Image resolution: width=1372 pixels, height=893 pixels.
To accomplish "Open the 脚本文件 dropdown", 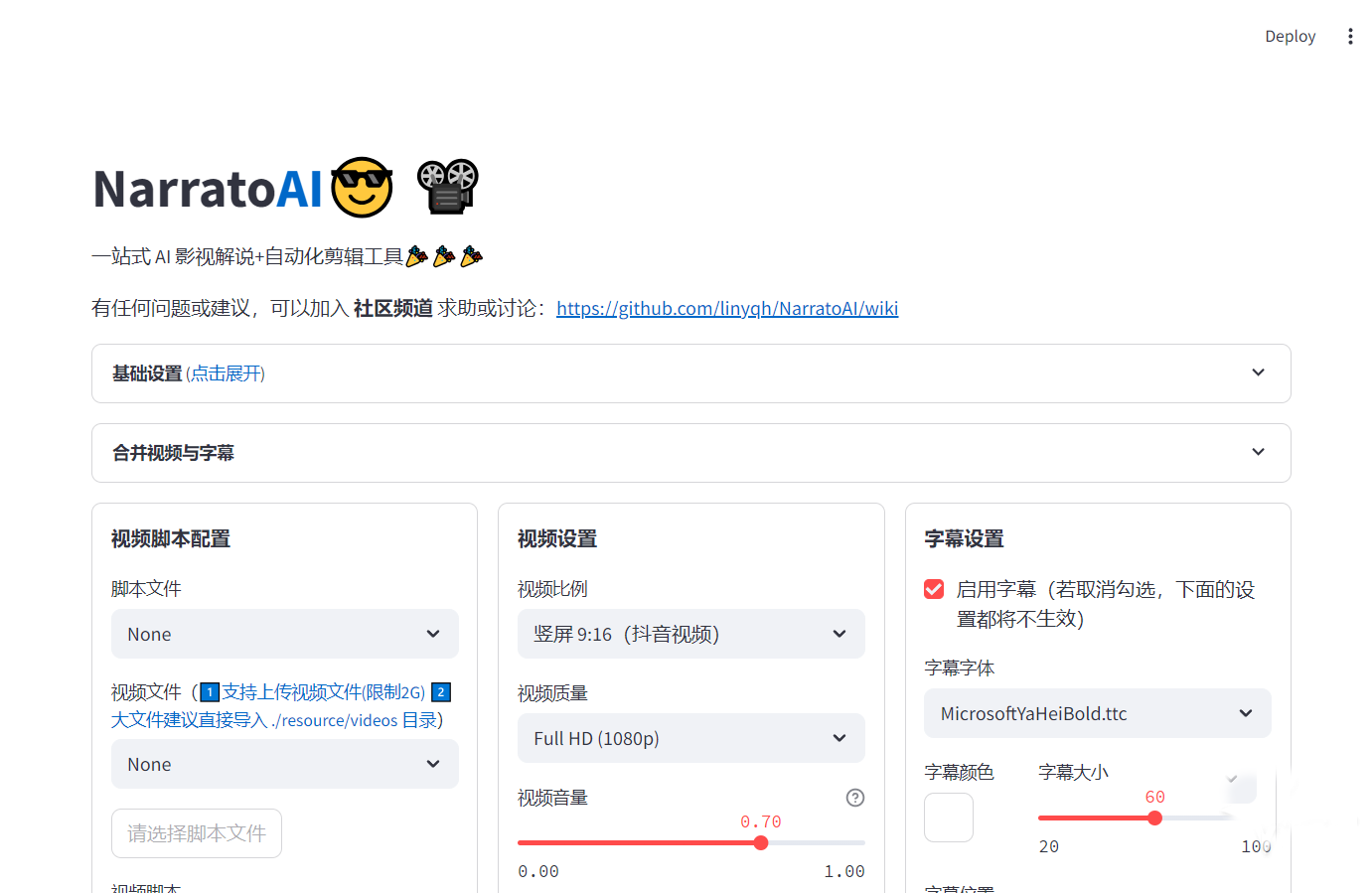I will 285,634.
